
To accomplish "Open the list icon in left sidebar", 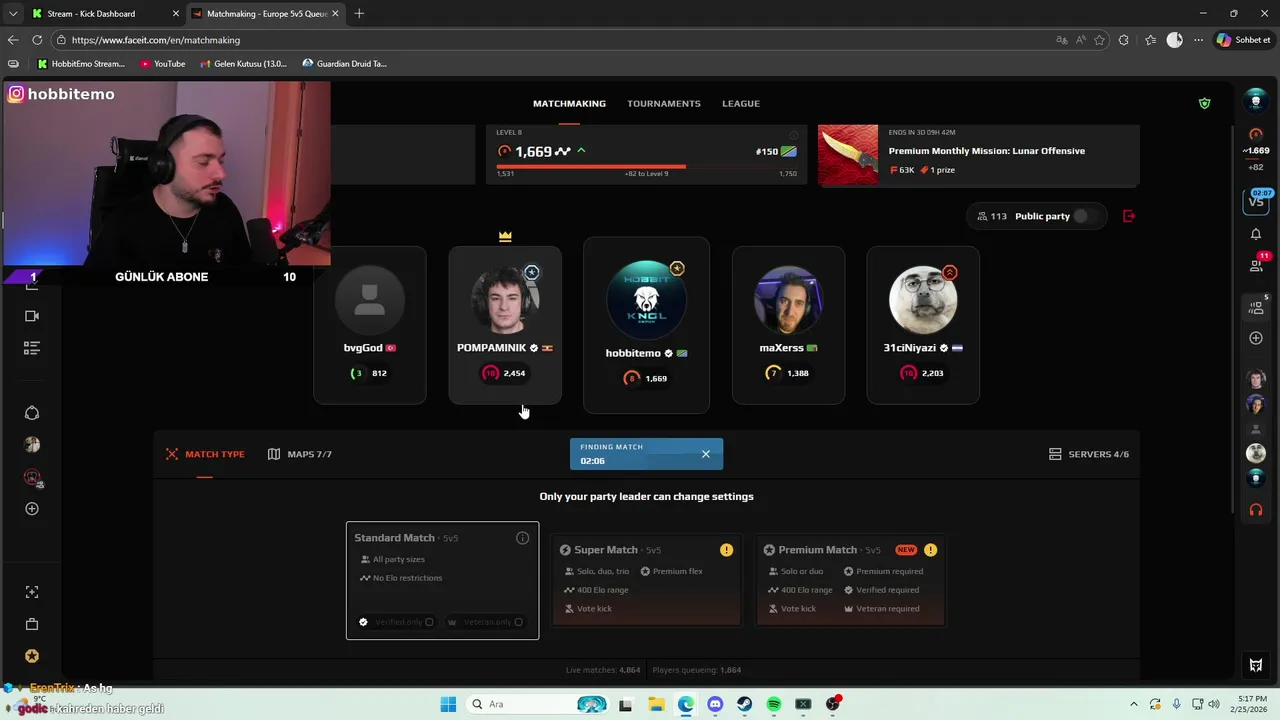I will (32, 348).
